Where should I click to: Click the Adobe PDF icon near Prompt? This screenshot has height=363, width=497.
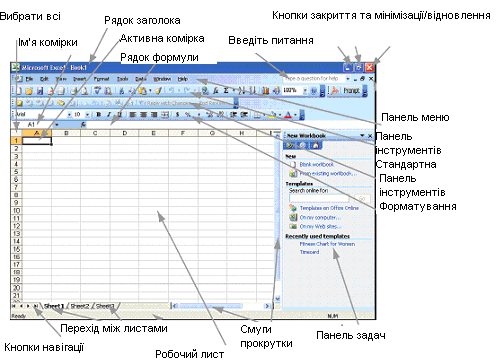click(x=334, y=91)
